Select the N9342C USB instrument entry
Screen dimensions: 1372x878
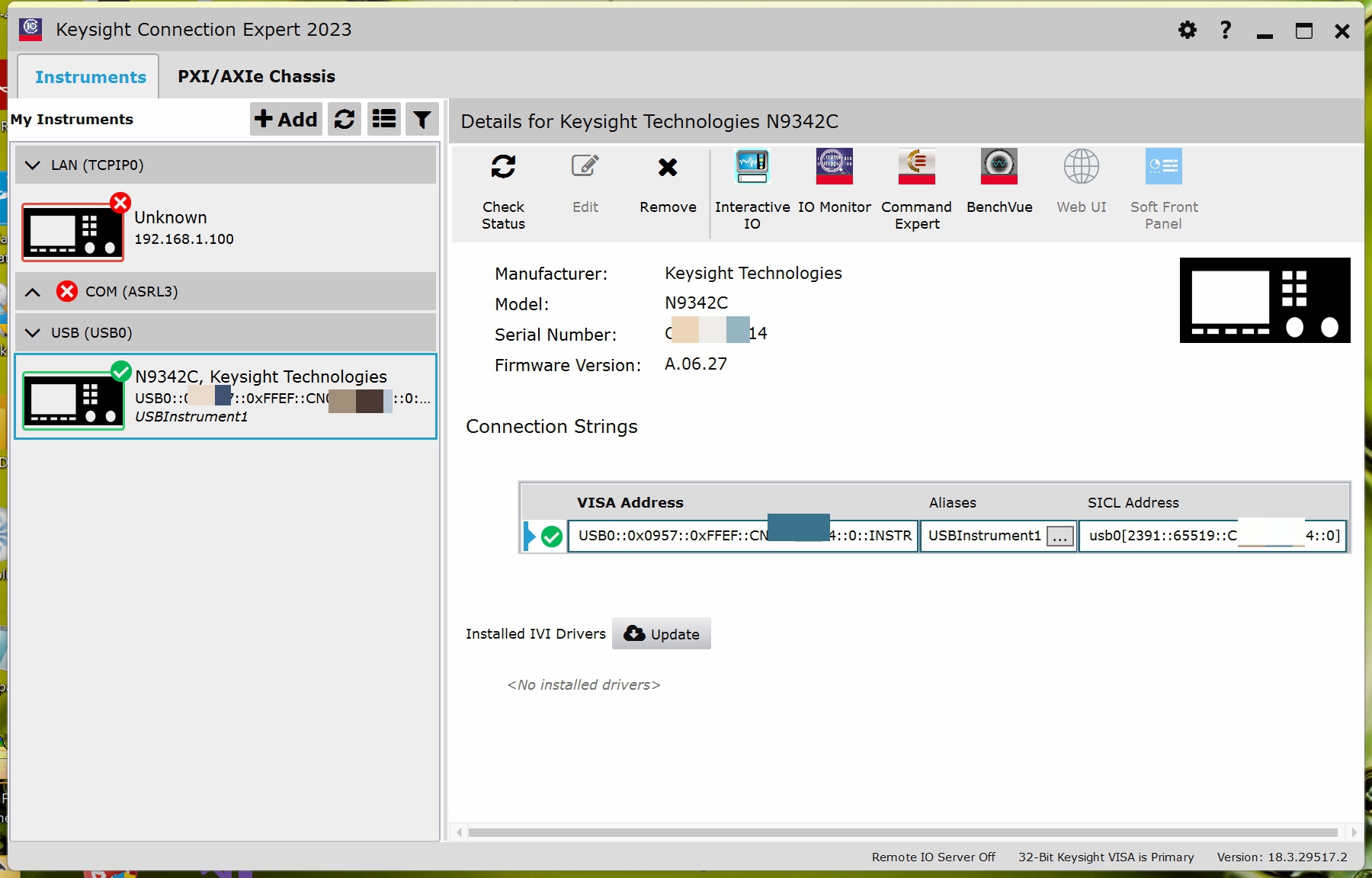[226, 396]
